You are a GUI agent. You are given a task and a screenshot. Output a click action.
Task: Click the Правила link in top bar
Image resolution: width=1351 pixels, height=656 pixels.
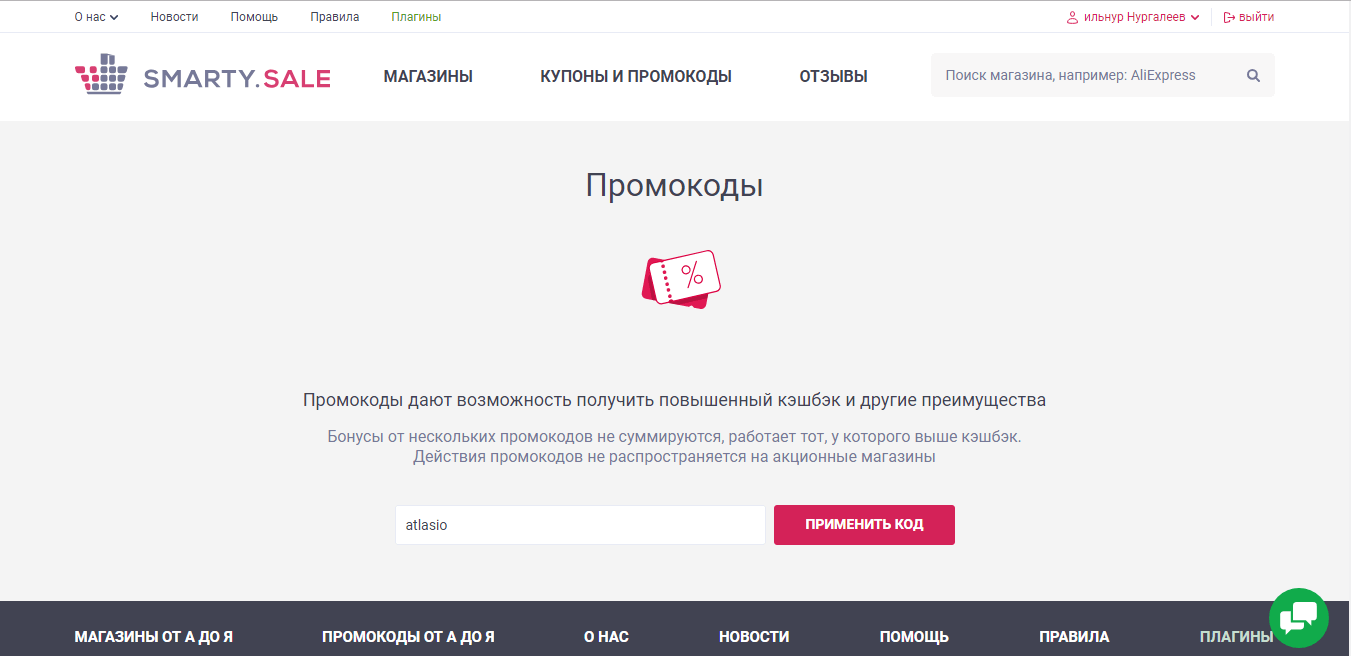point(335,17)
